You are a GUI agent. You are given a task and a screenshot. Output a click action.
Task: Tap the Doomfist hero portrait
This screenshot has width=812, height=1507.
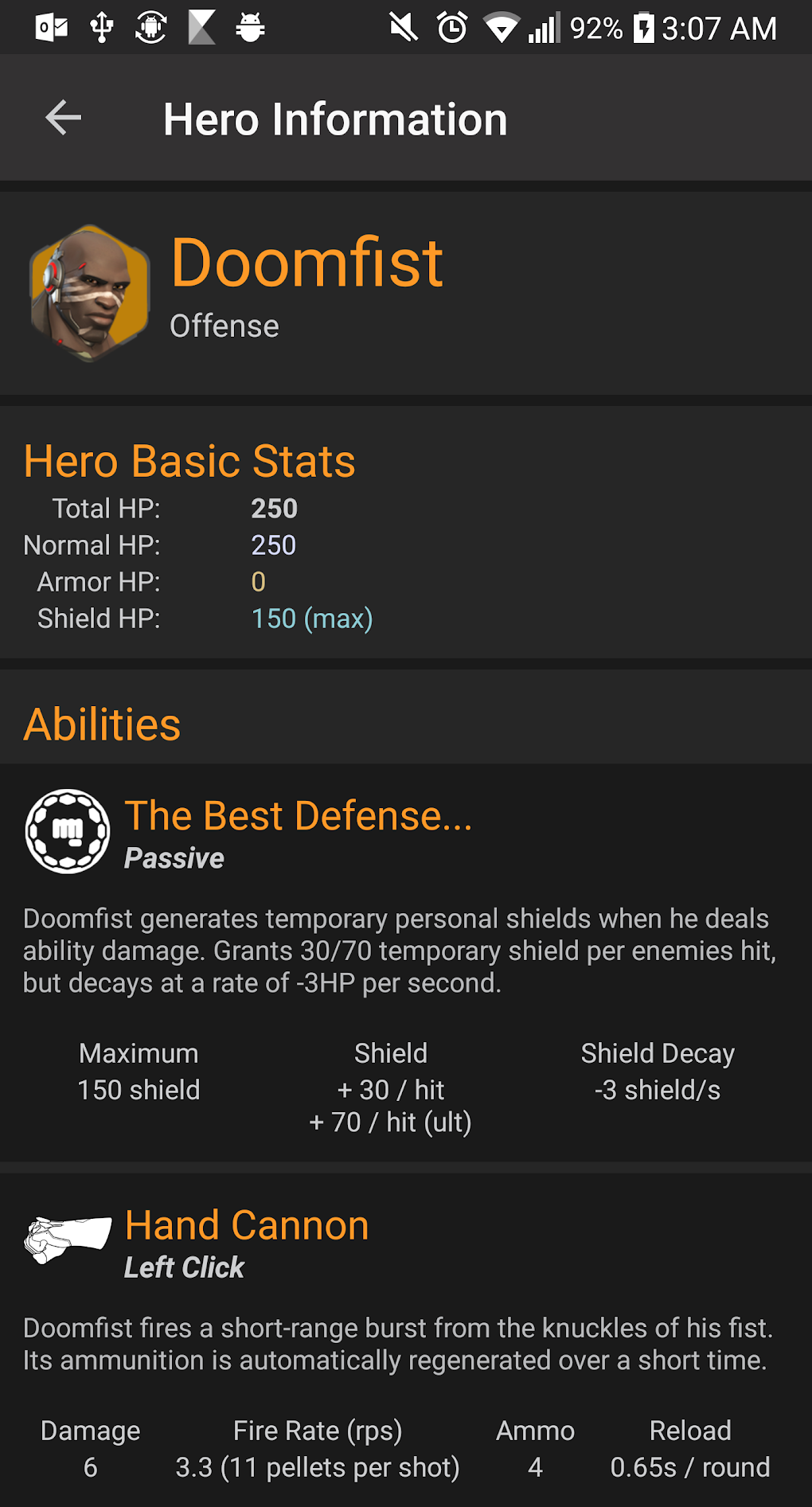[x=90, y=293]
